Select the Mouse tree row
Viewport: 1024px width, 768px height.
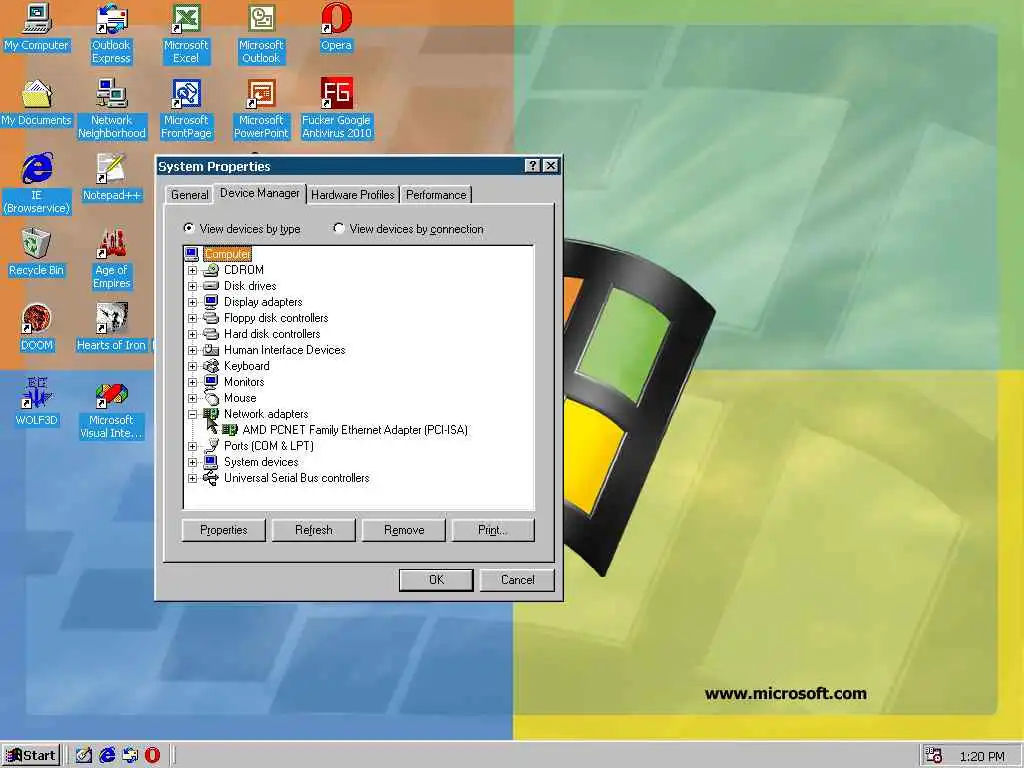240,398
